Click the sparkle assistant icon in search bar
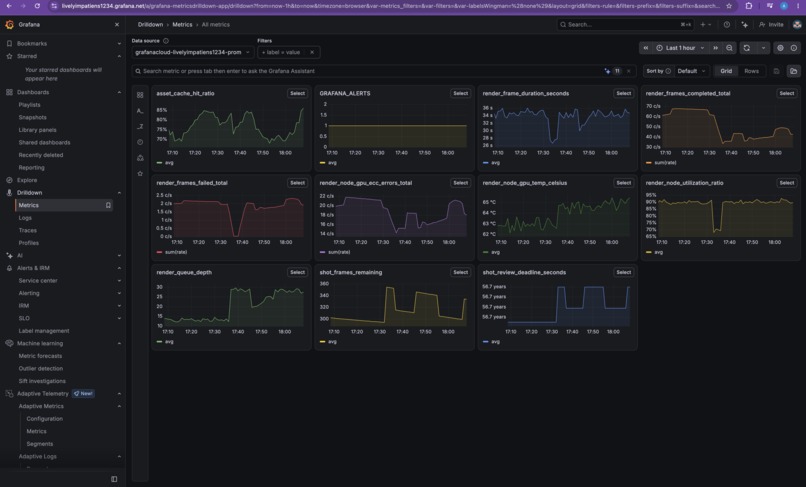 (607, 71)
